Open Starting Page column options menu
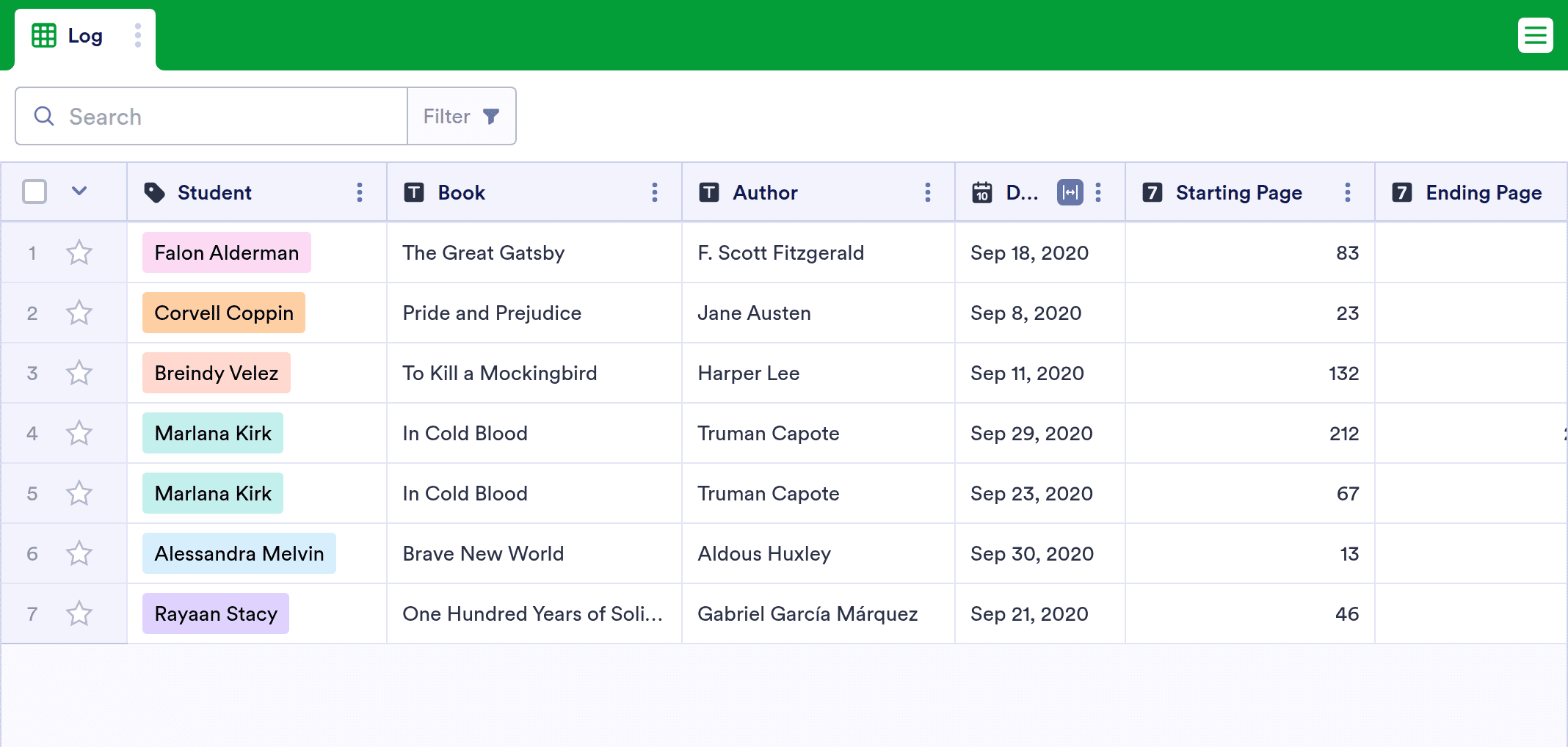1568x747 pixels. click(x=1348, y=192)
